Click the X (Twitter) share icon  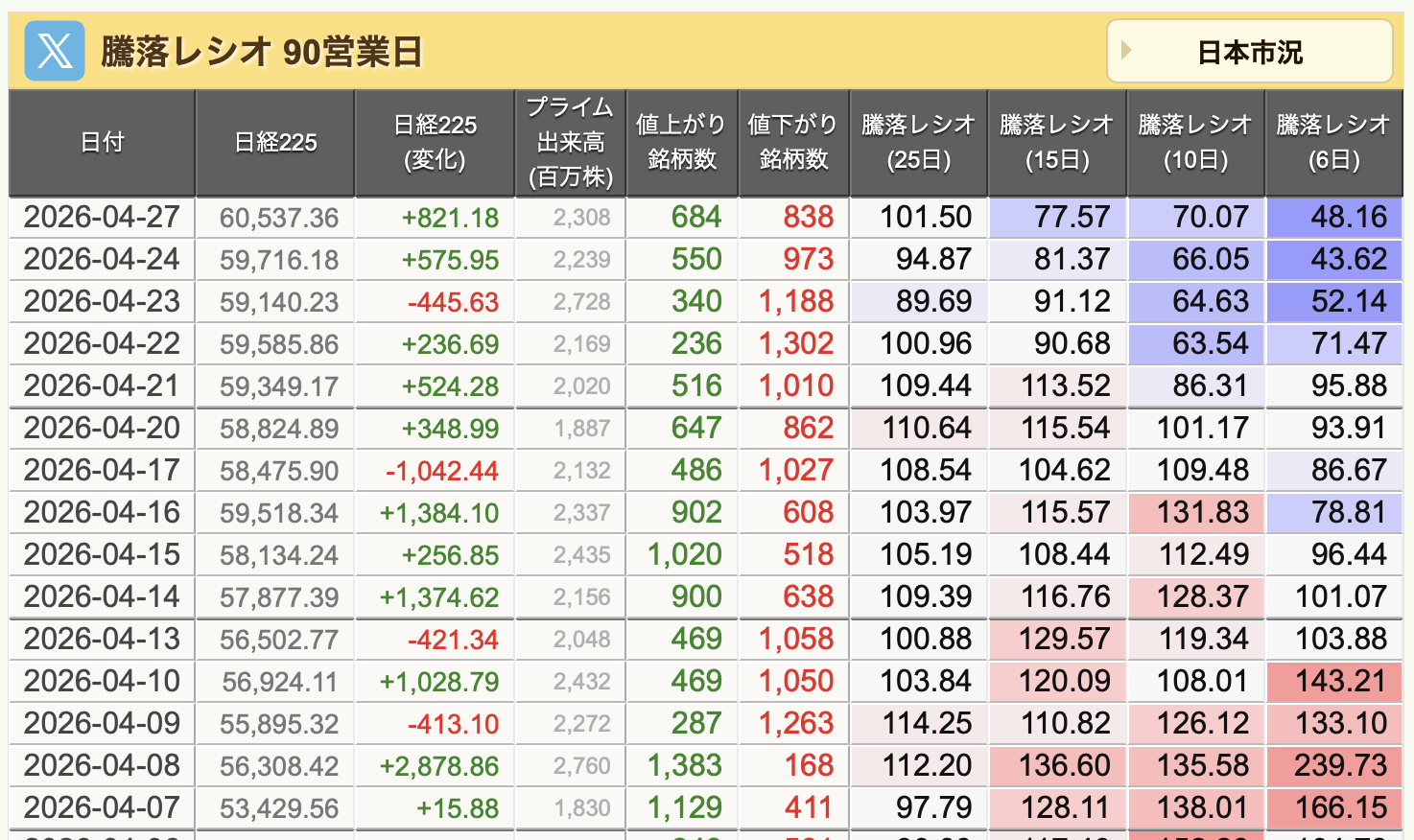click(54, 51)
